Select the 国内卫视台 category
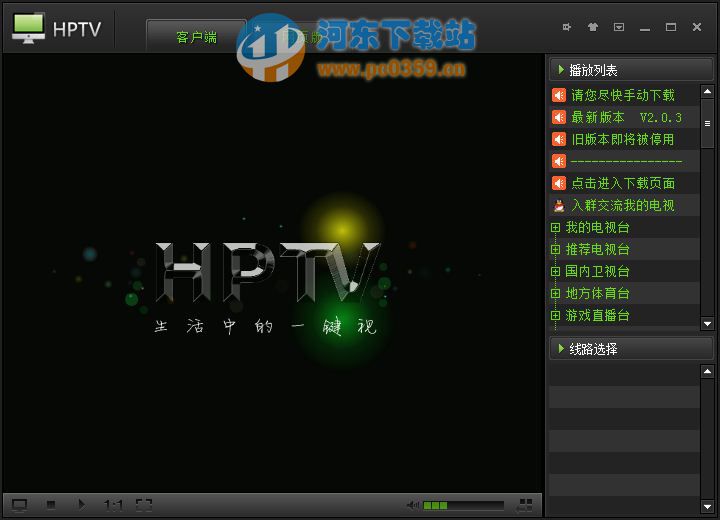Screen dimensions: 720x520 (597, 271)
